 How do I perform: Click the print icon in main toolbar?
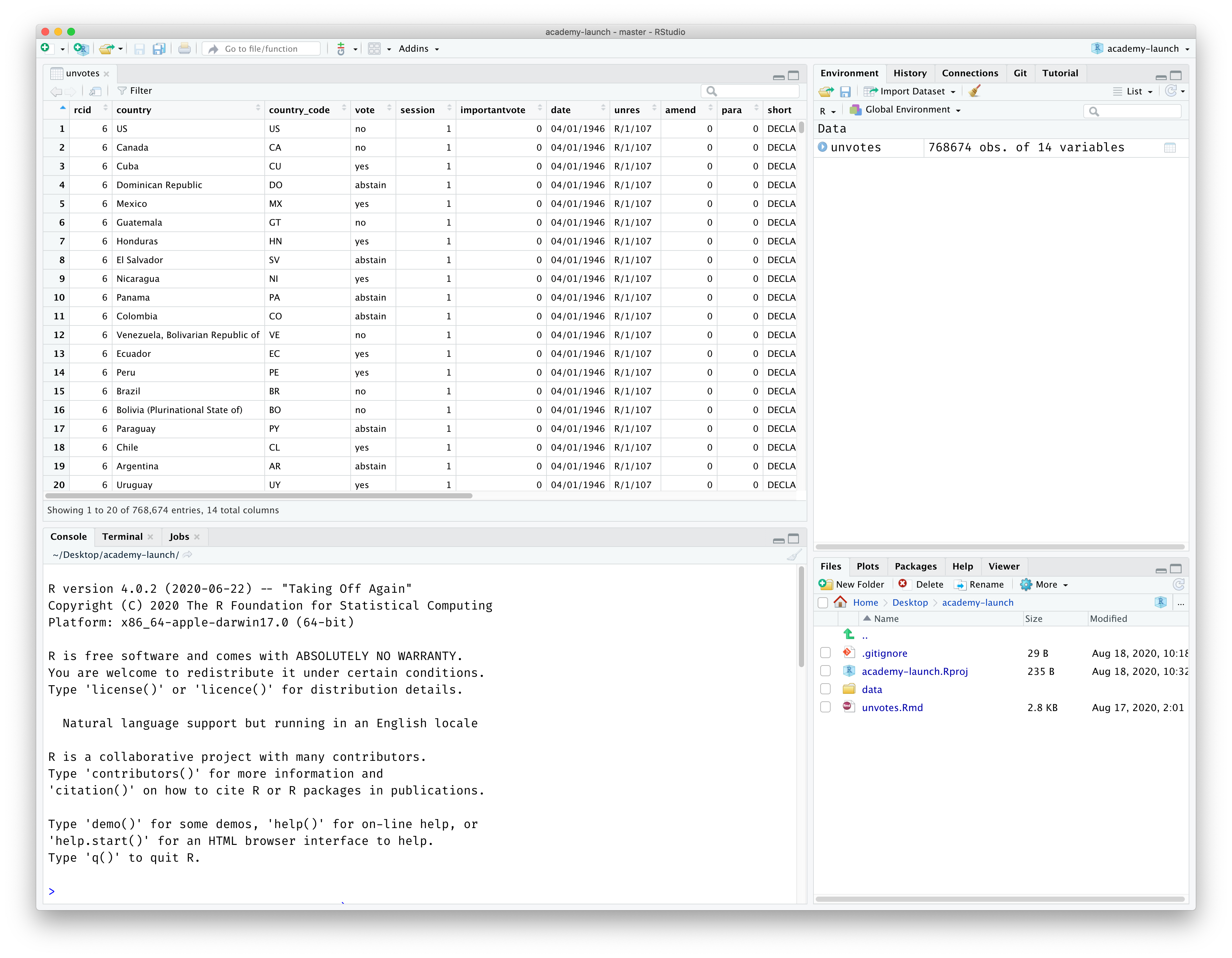185,48
